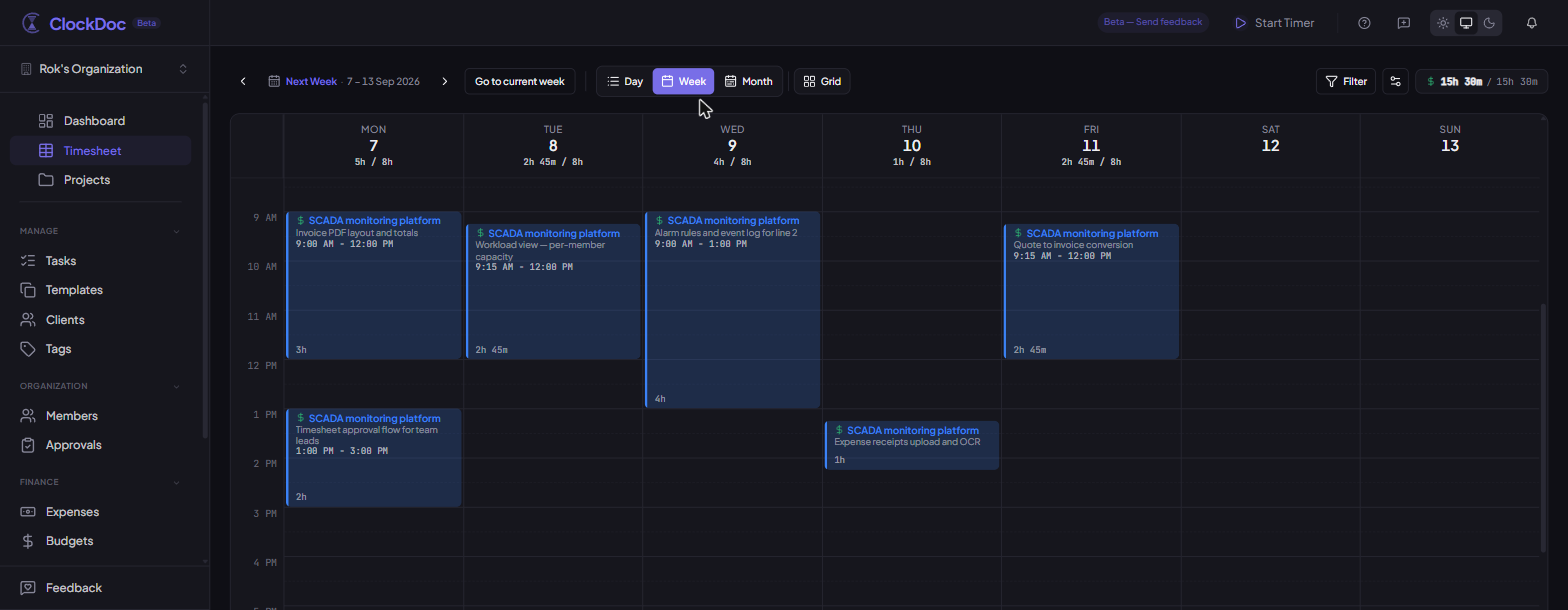The width and height of the screenshot is (1568, 610).
Task: Go to following week arrow
Action: [445, 81]
